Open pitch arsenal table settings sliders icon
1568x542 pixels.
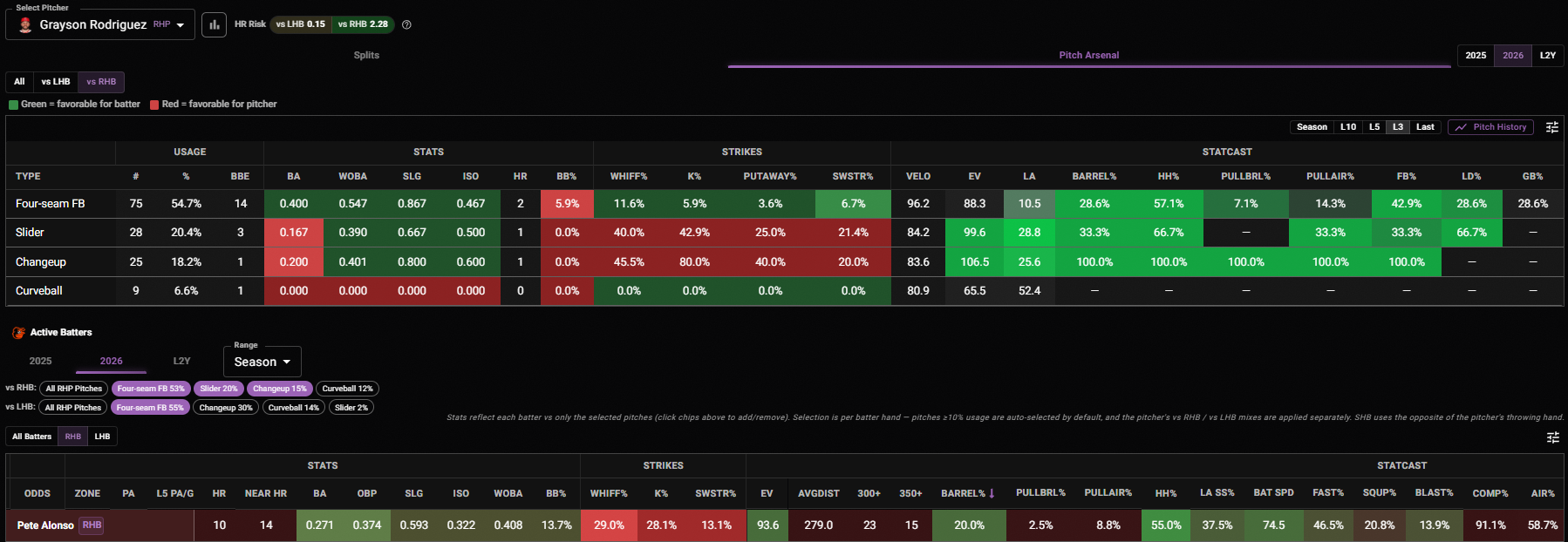[x=1552, y=127]
